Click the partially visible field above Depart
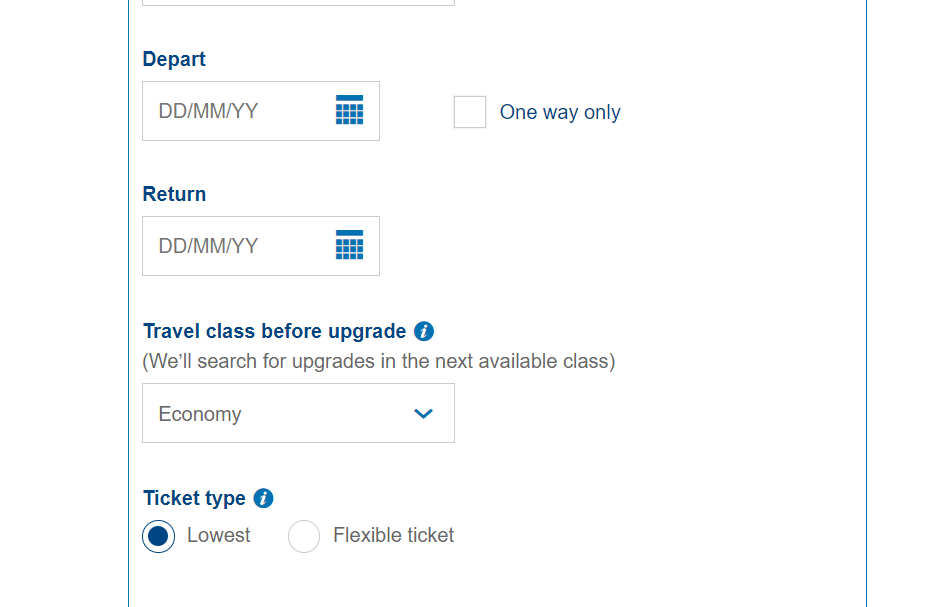 298,2
